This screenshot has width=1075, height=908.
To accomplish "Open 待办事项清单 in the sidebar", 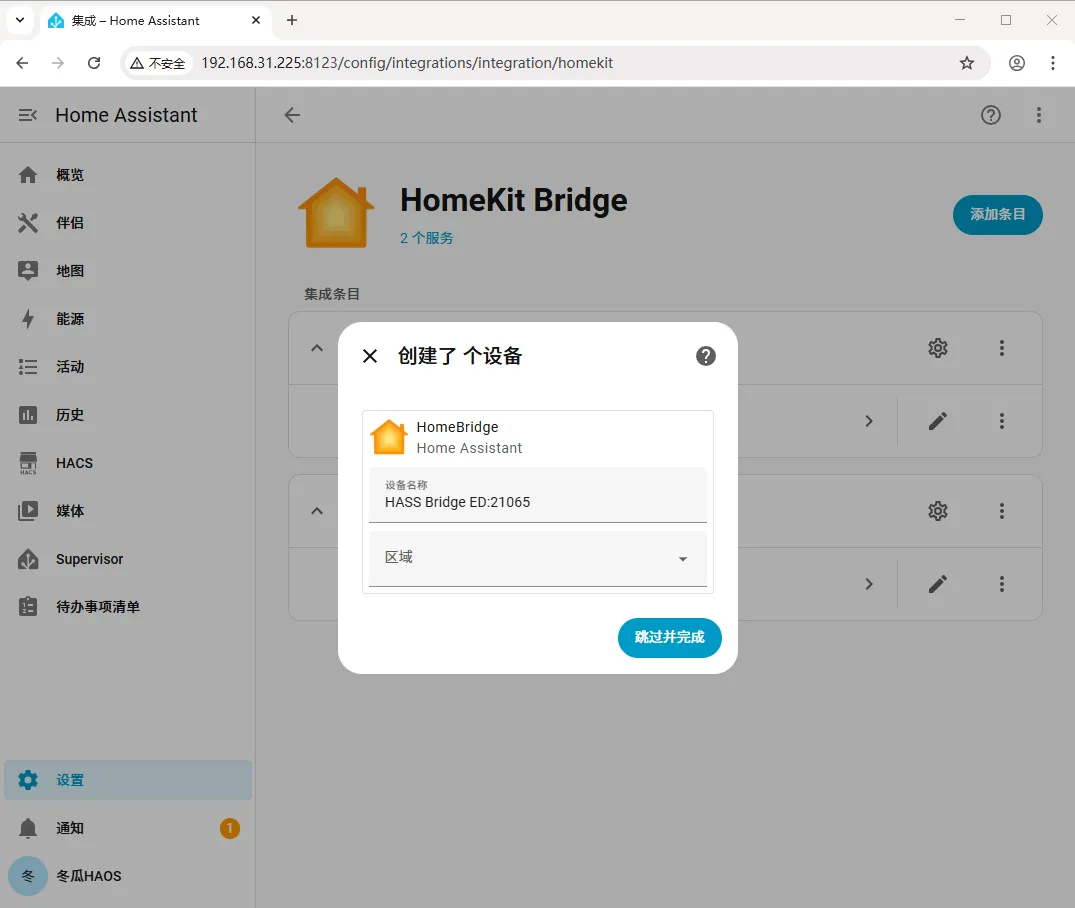I will [x=128, y=607].
